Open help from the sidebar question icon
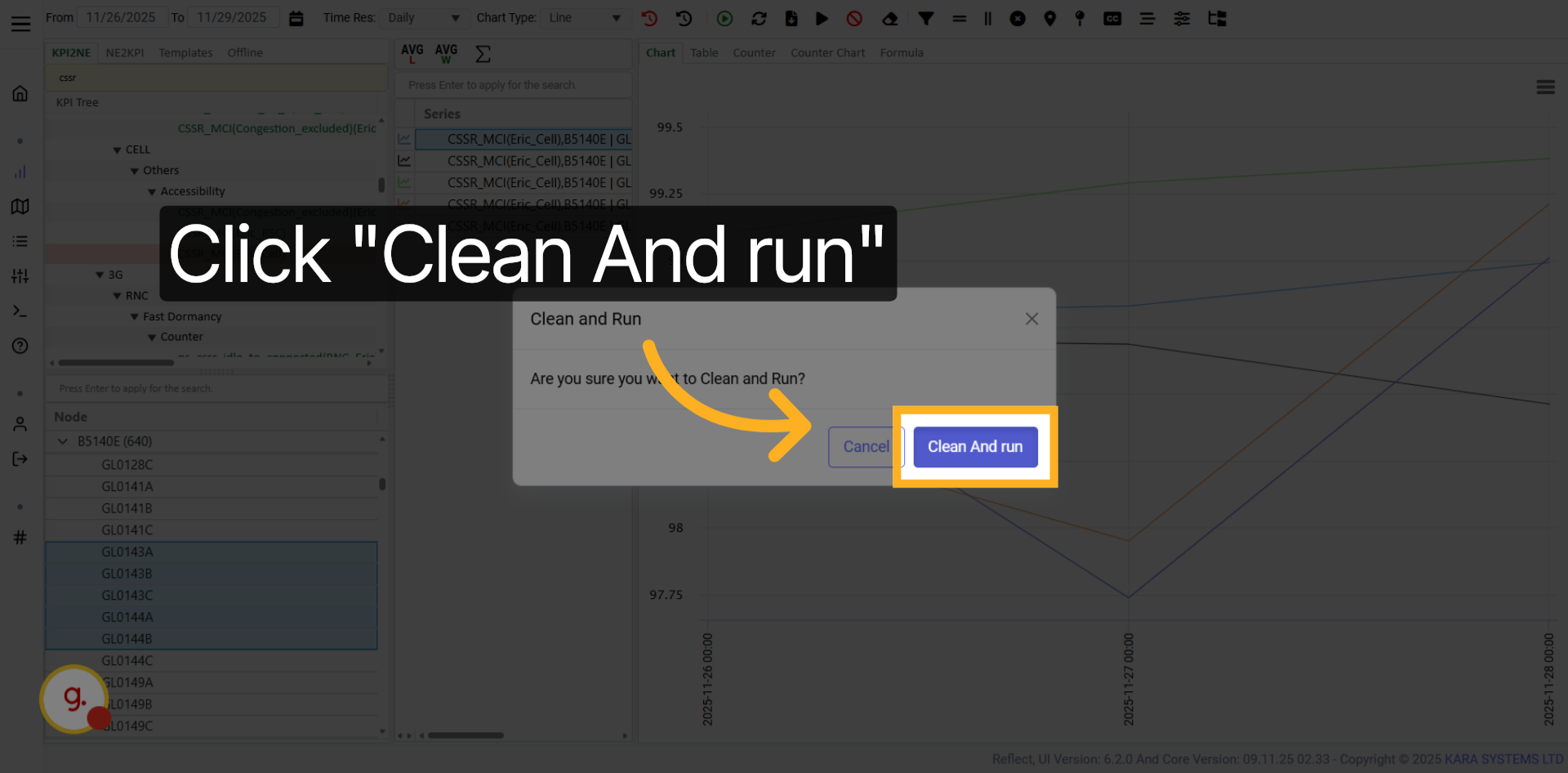 click(20, 346)
